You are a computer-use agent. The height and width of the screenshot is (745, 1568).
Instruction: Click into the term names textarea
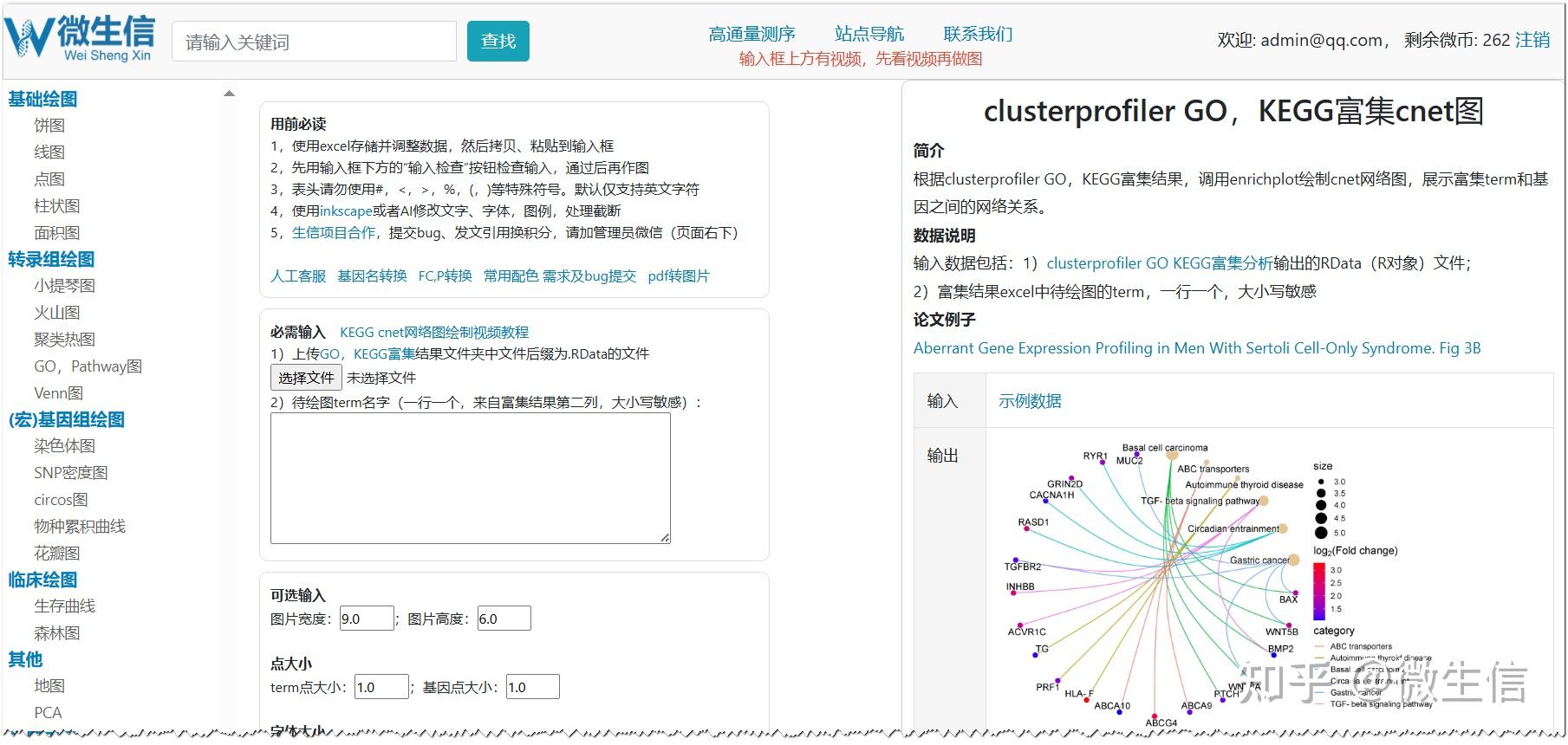[x=471, y=478]
